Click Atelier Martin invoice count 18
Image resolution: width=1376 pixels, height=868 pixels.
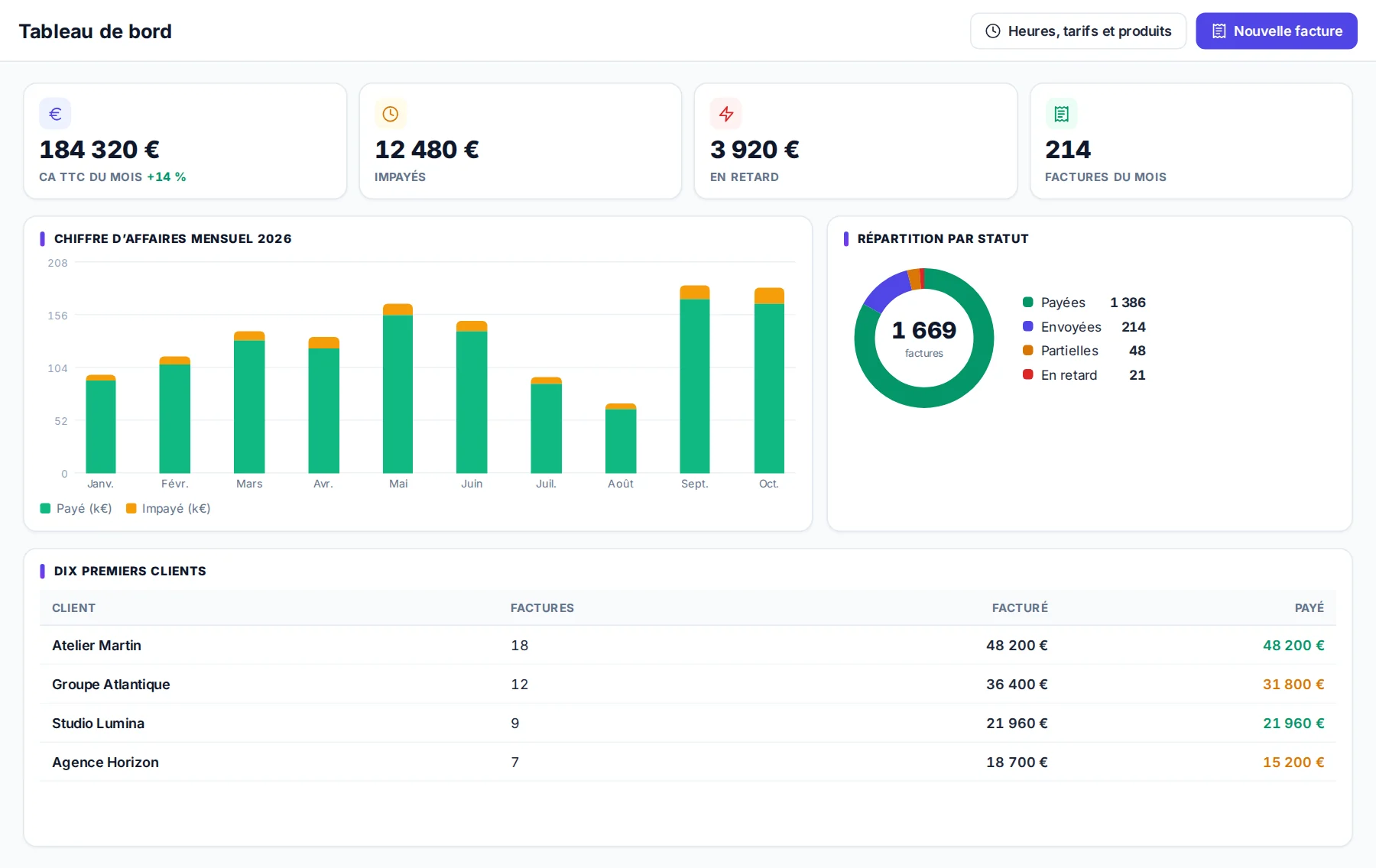tap(520, 646)
